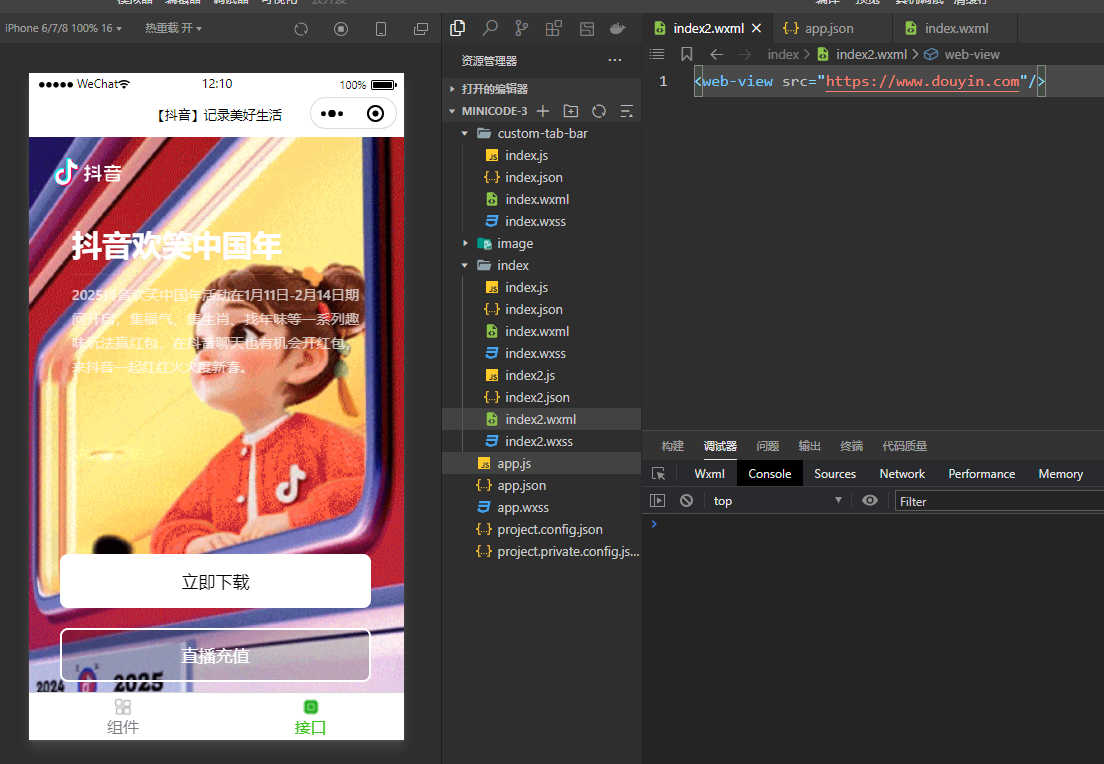Click the simulator refresh icon
Image resolution: width=1104 pixels, height=764 pixels.
click(301, 29)
